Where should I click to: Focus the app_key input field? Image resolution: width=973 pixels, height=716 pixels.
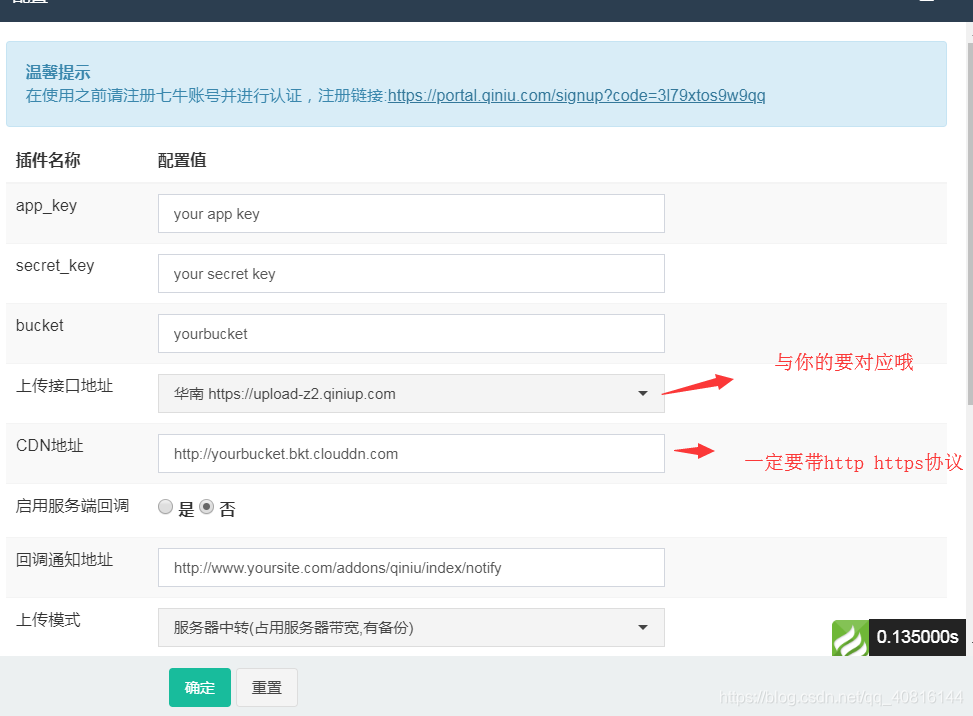click(x=411, y=214)
